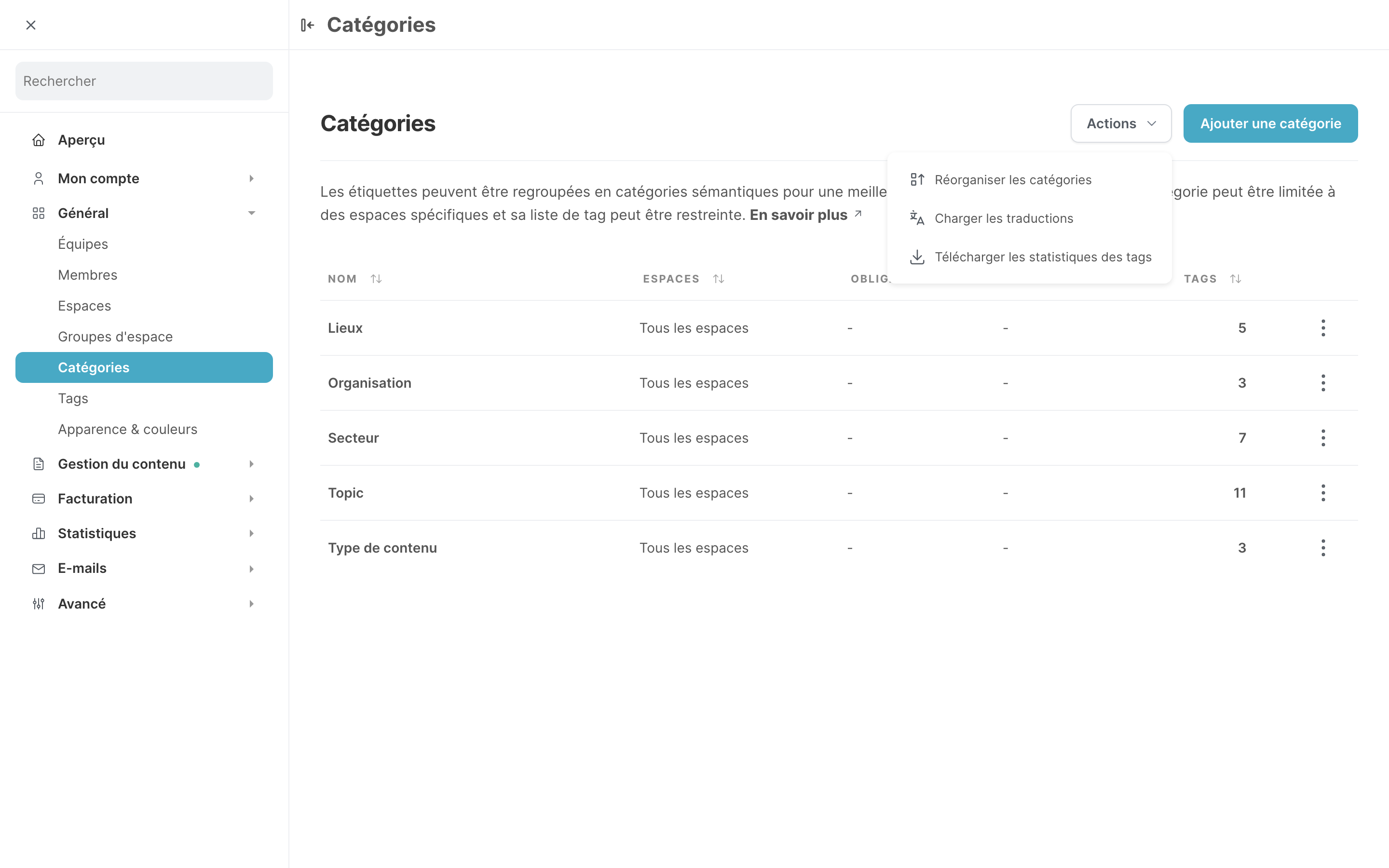Close the settings sidebar with the X icon
This screenshot has width=1389, height=868.
click(31, 25)
